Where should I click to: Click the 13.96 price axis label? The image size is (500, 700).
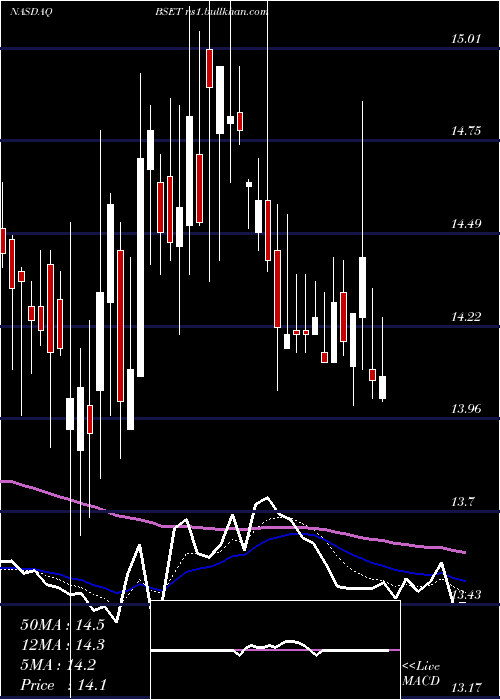pos(466,408)
